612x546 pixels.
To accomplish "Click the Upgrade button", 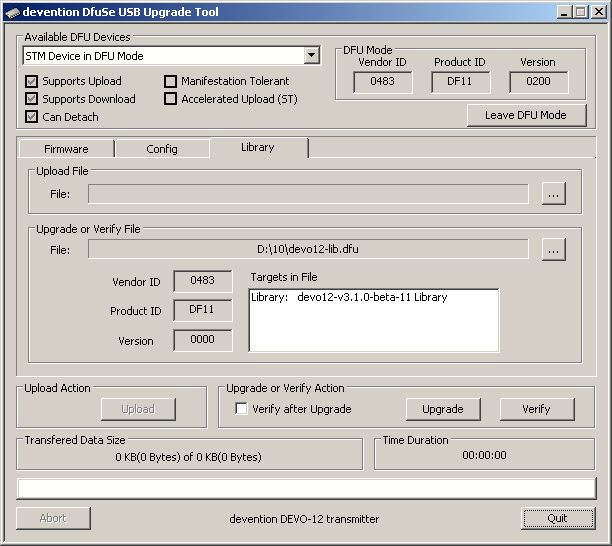I will pos(443,409).
